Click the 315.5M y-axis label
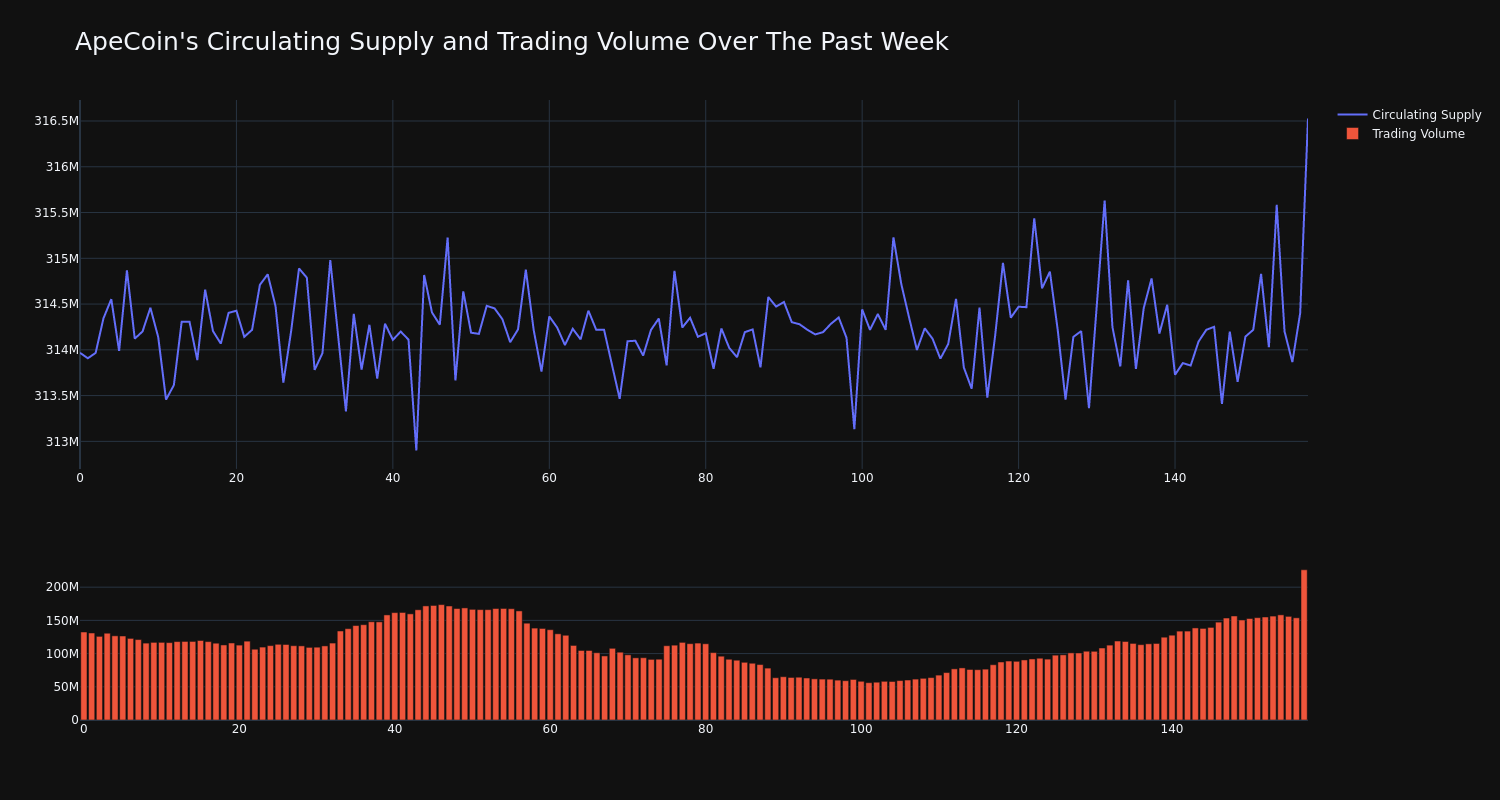The height and width of the screenshot is (800, 1500). [56, 213]
